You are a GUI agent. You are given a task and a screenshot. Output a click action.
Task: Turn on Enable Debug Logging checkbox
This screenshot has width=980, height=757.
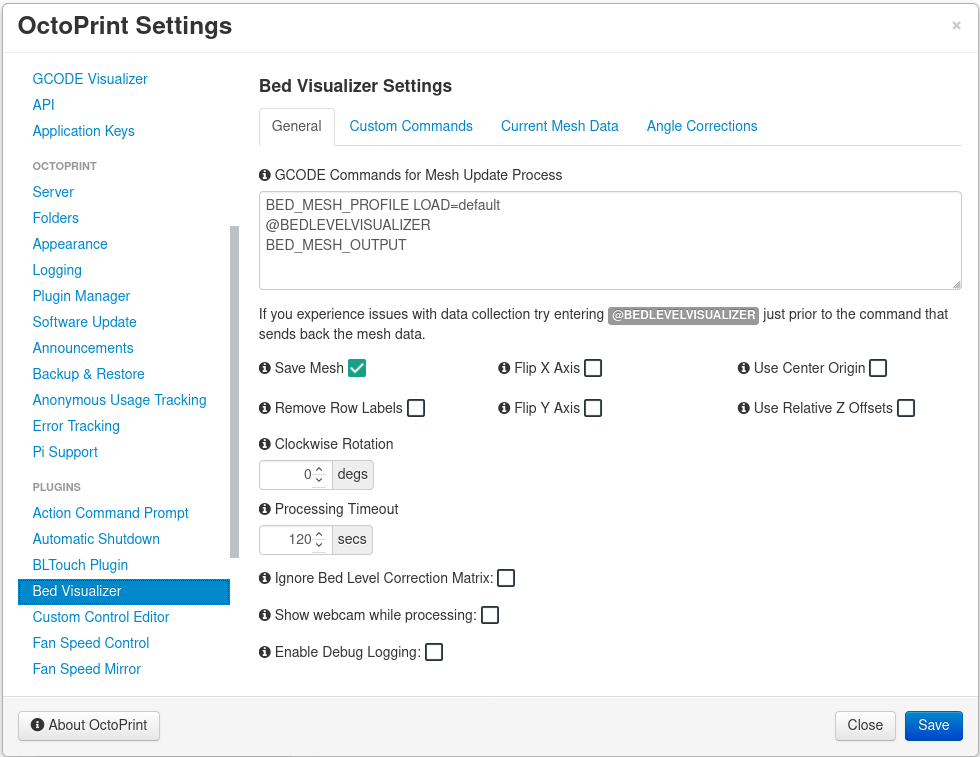tap(434, 653)
